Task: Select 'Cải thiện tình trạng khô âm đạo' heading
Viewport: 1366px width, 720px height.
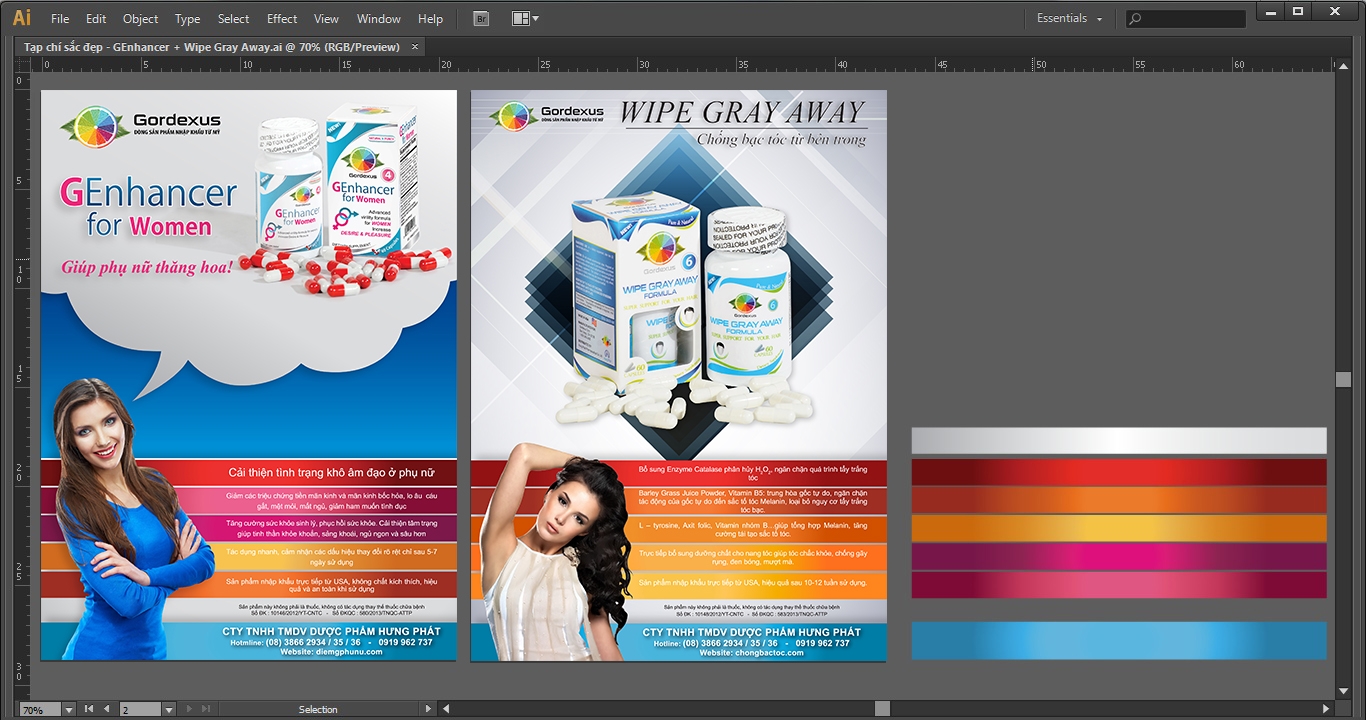Action: [330, 472]
